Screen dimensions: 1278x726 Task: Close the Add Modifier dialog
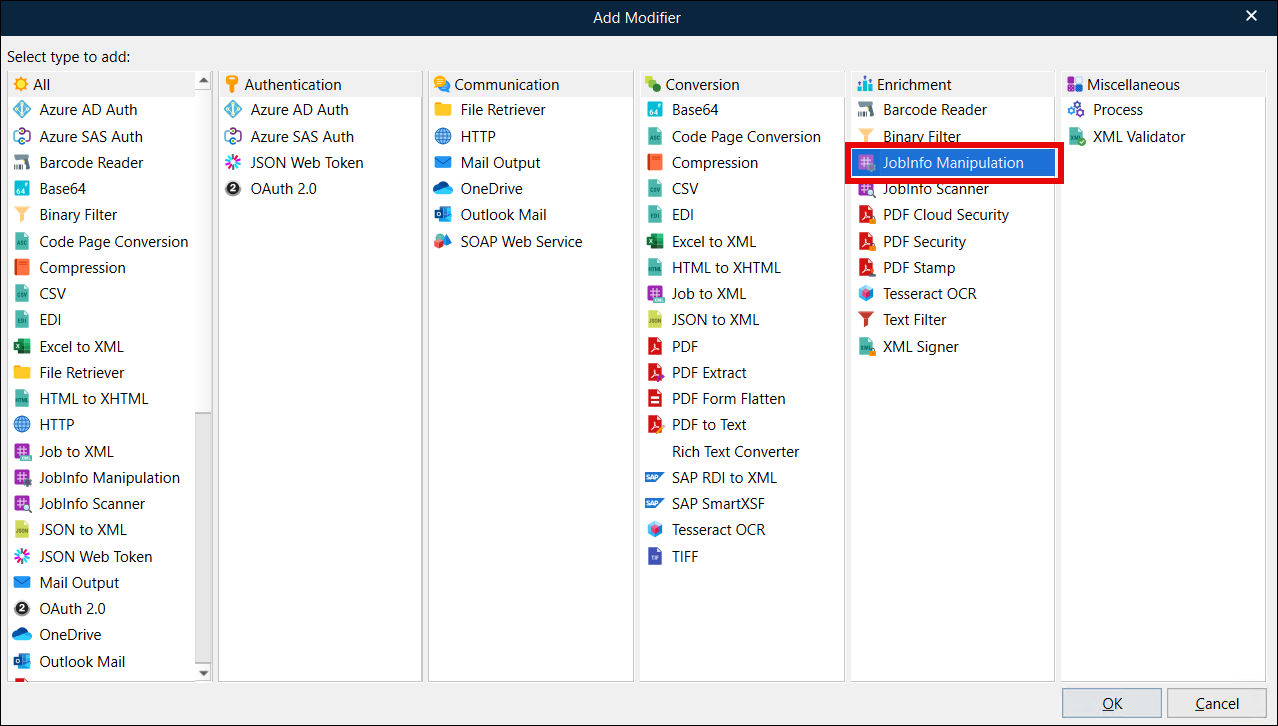coord(1252,16)
